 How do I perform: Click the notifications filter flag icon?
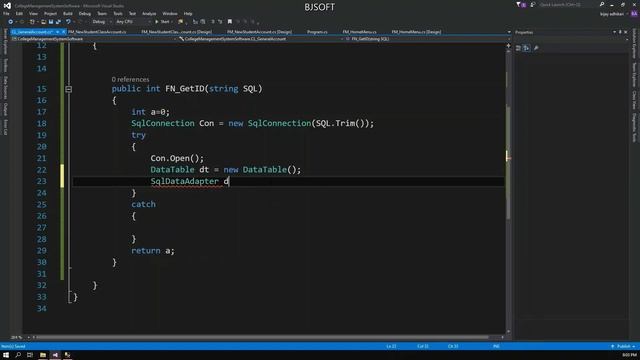pyautogui.click(x=518, y=4)
